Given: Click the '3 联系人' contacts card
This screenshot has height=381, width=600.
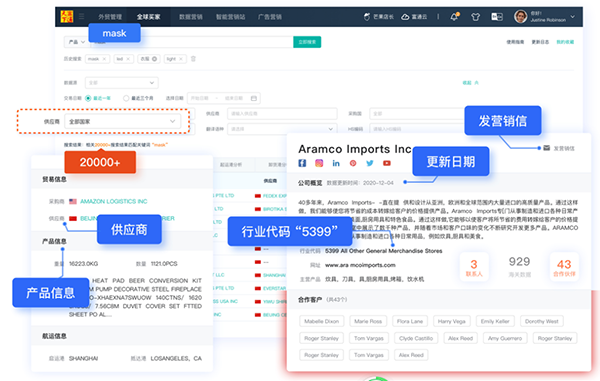Looking at the screenshot, I should tap(474, 267).
